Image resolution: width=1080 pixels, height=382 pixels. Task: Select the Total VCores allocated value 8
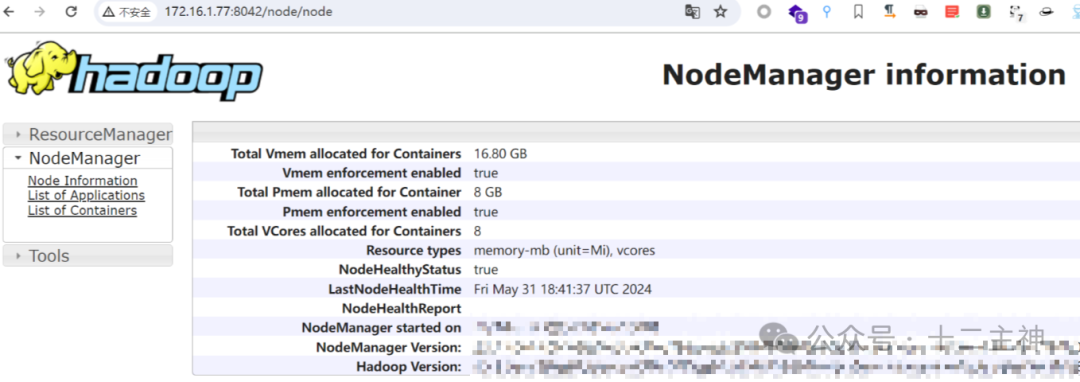tap(477, 231)
